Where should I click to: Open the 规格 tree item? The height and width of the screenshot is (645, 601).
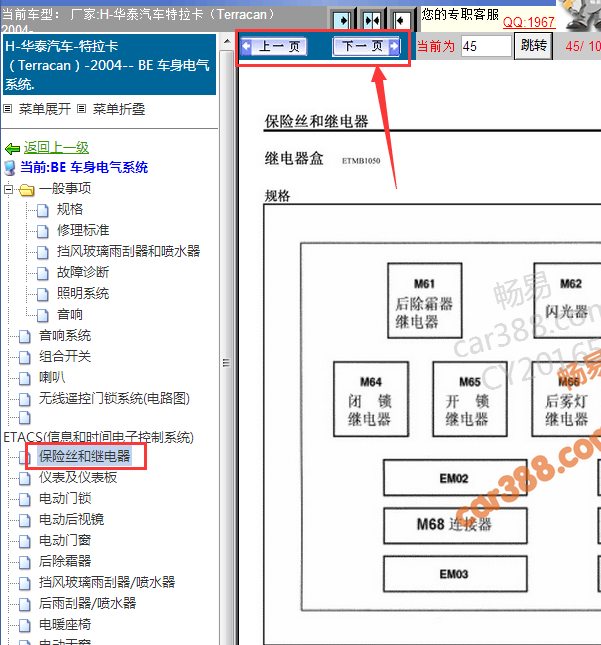(x=70, y=209)
